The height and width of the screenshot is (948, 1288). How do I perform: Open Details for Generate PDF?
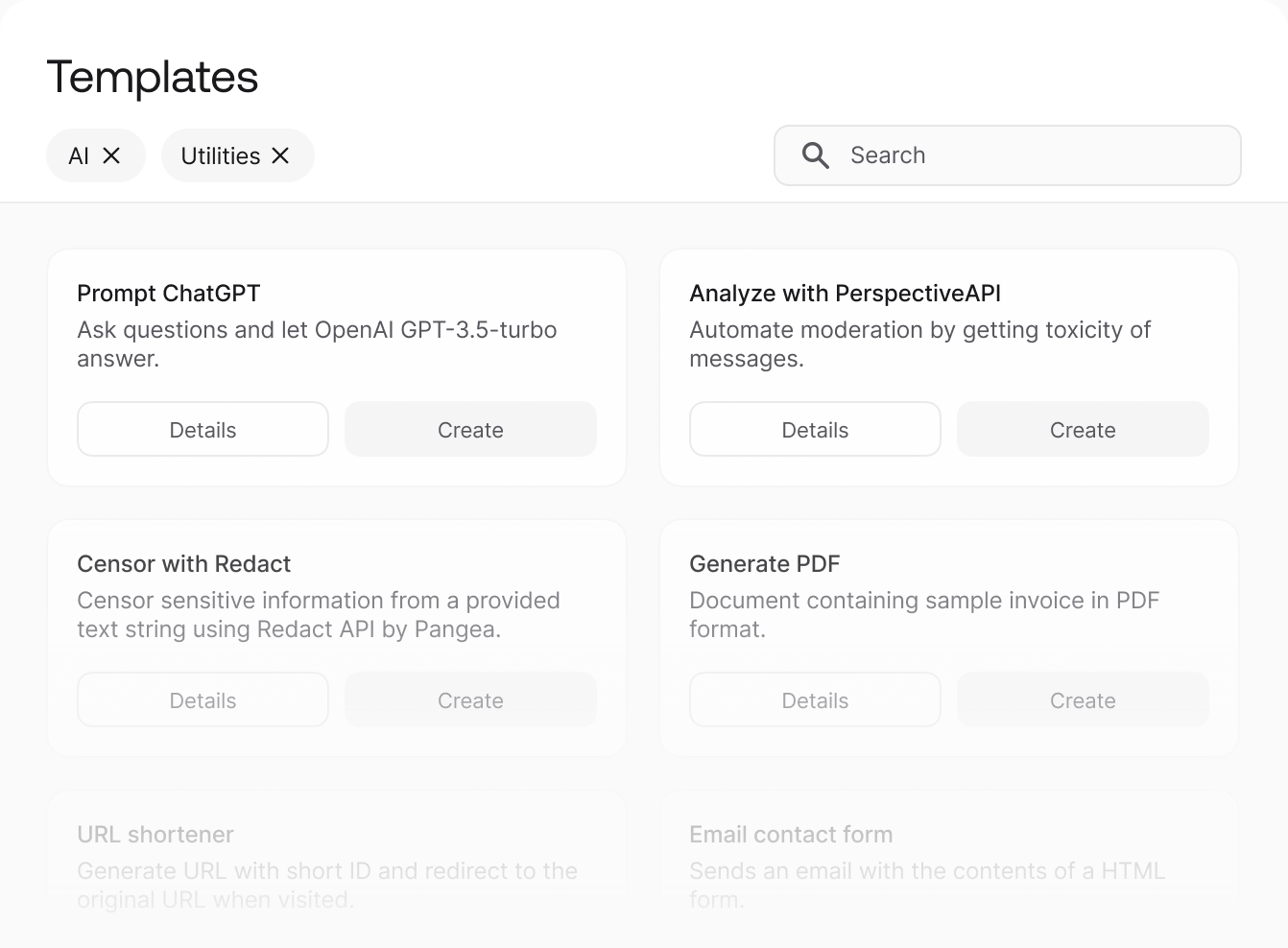tap(815, 700)
